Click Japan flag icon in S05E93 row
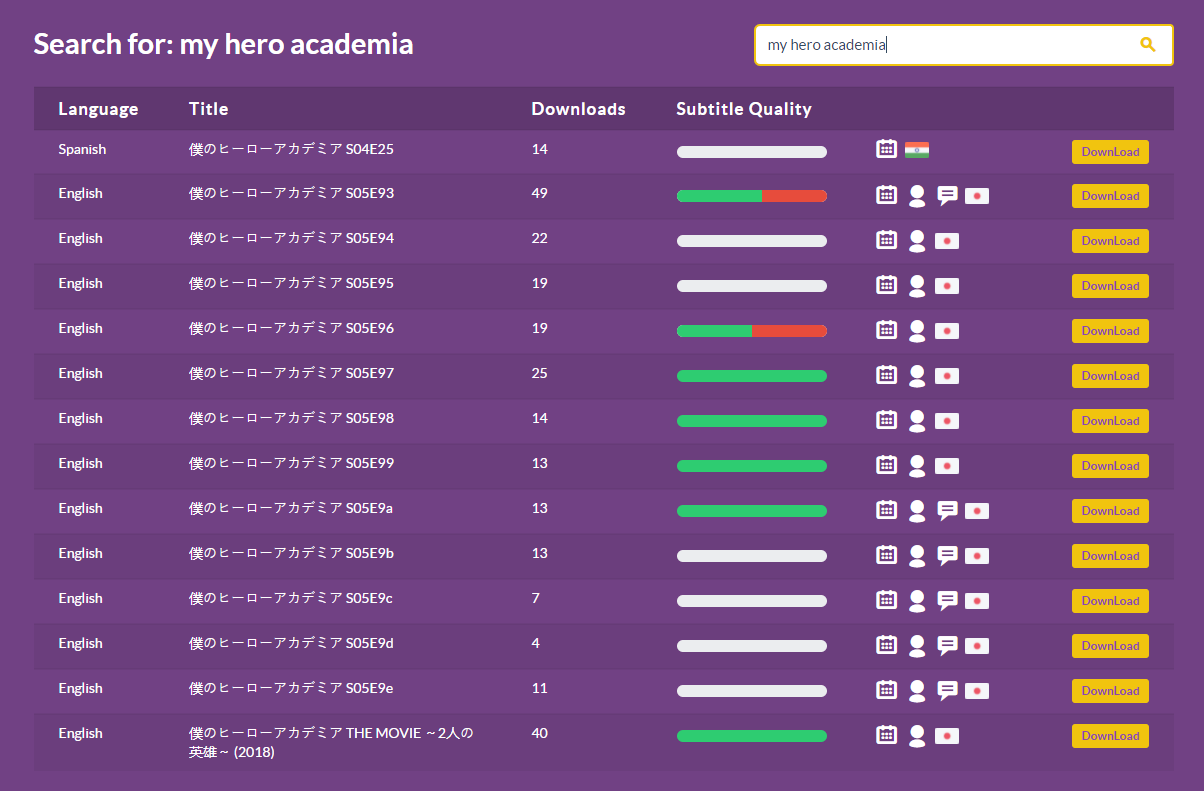Viewport: 1204px width, 791px height. point(977,196)
